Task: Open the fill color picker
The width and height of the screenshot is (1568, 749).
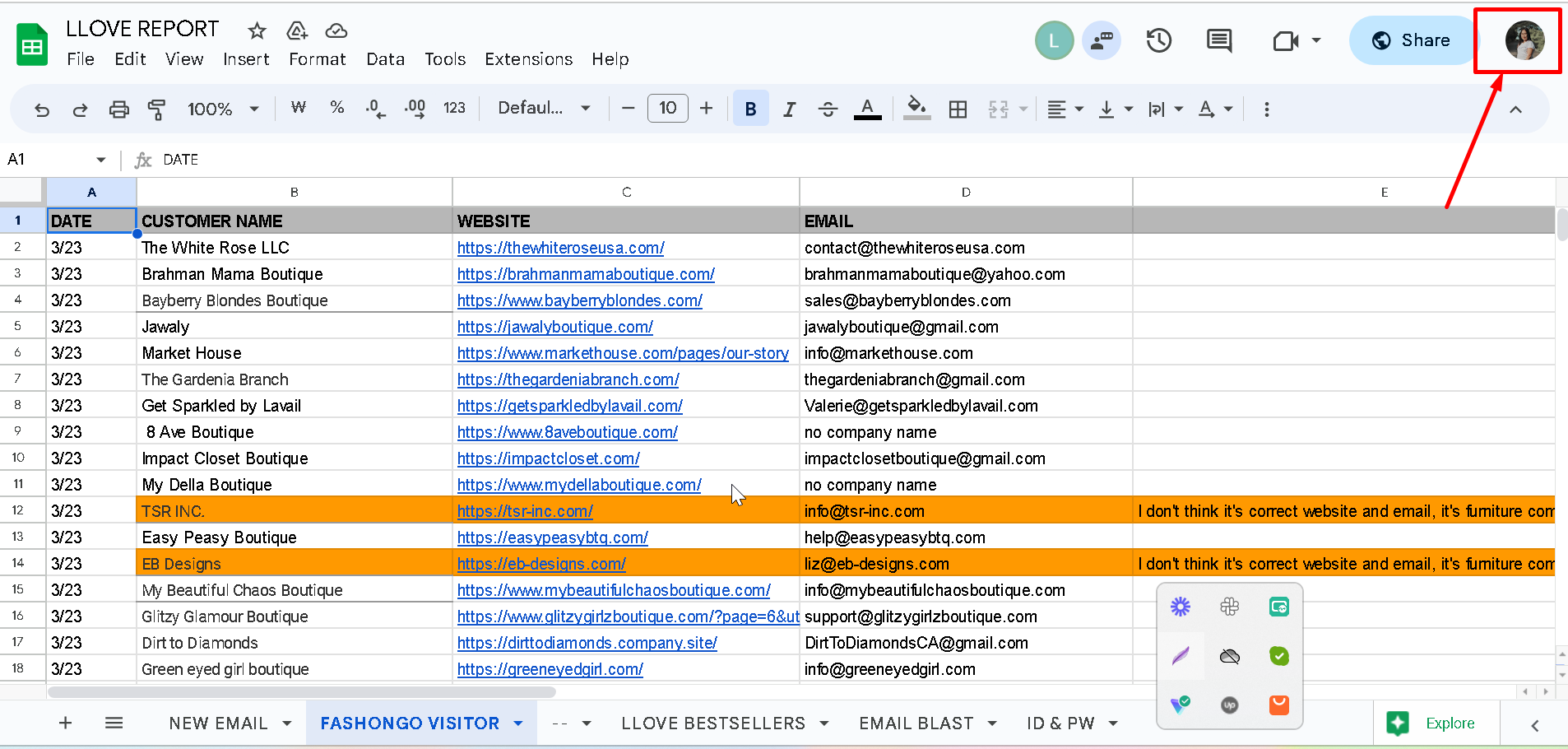Action: [x=916, y=109]
